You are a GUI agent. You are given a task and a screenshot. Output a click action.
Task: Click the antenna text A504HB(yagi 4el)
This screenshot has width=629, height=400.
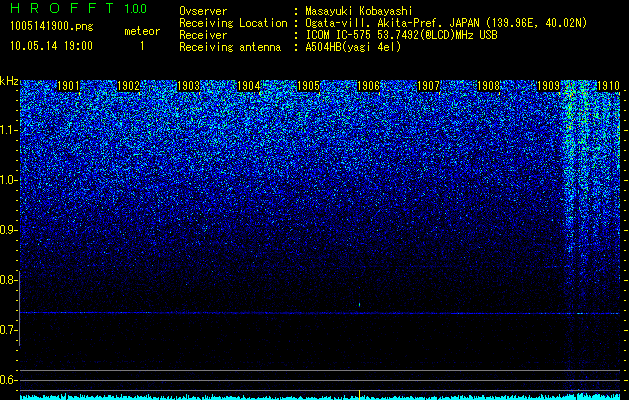point(353,47)
